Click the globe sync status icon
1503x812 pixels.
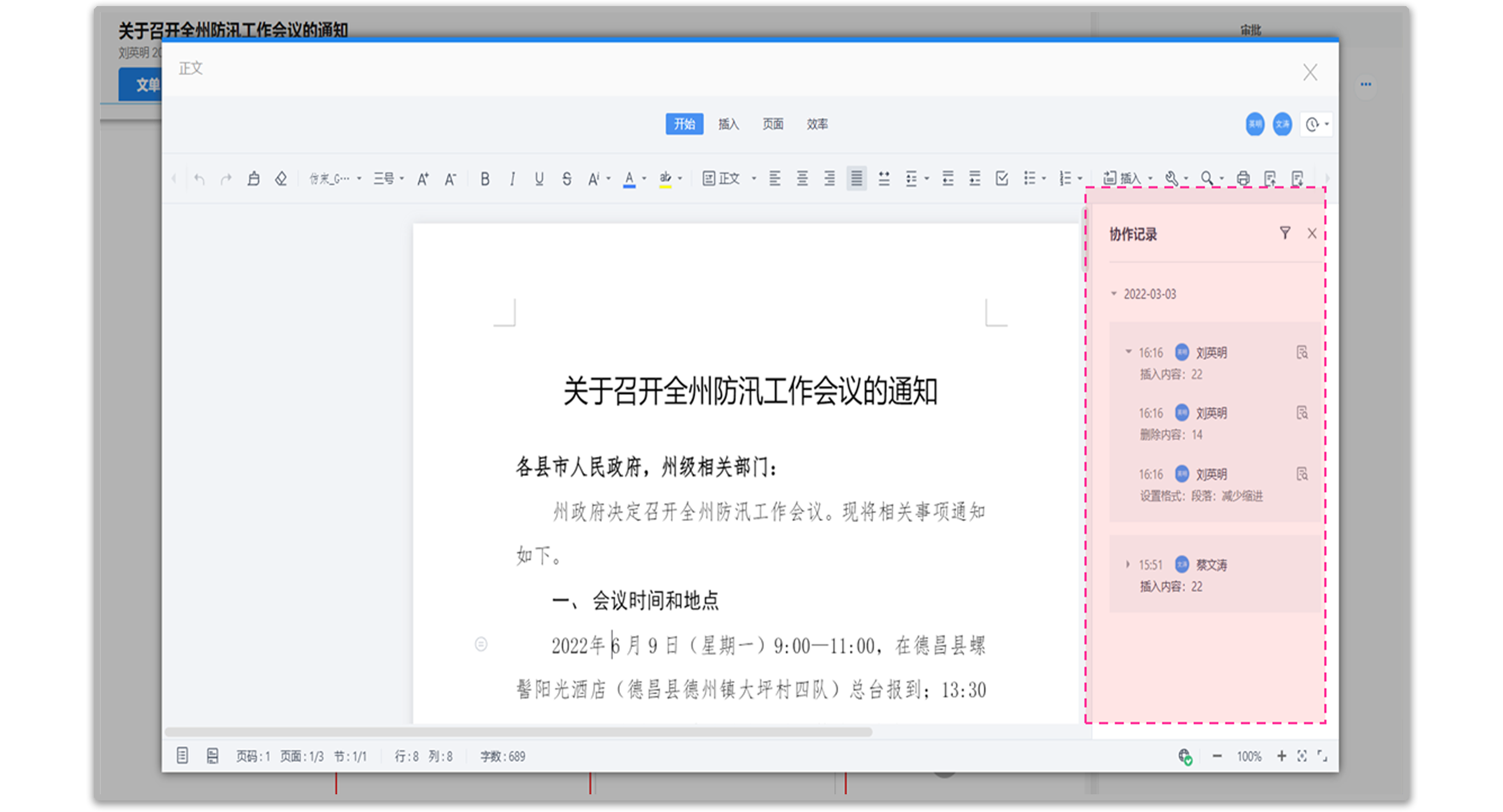[x=1184, y=757]
